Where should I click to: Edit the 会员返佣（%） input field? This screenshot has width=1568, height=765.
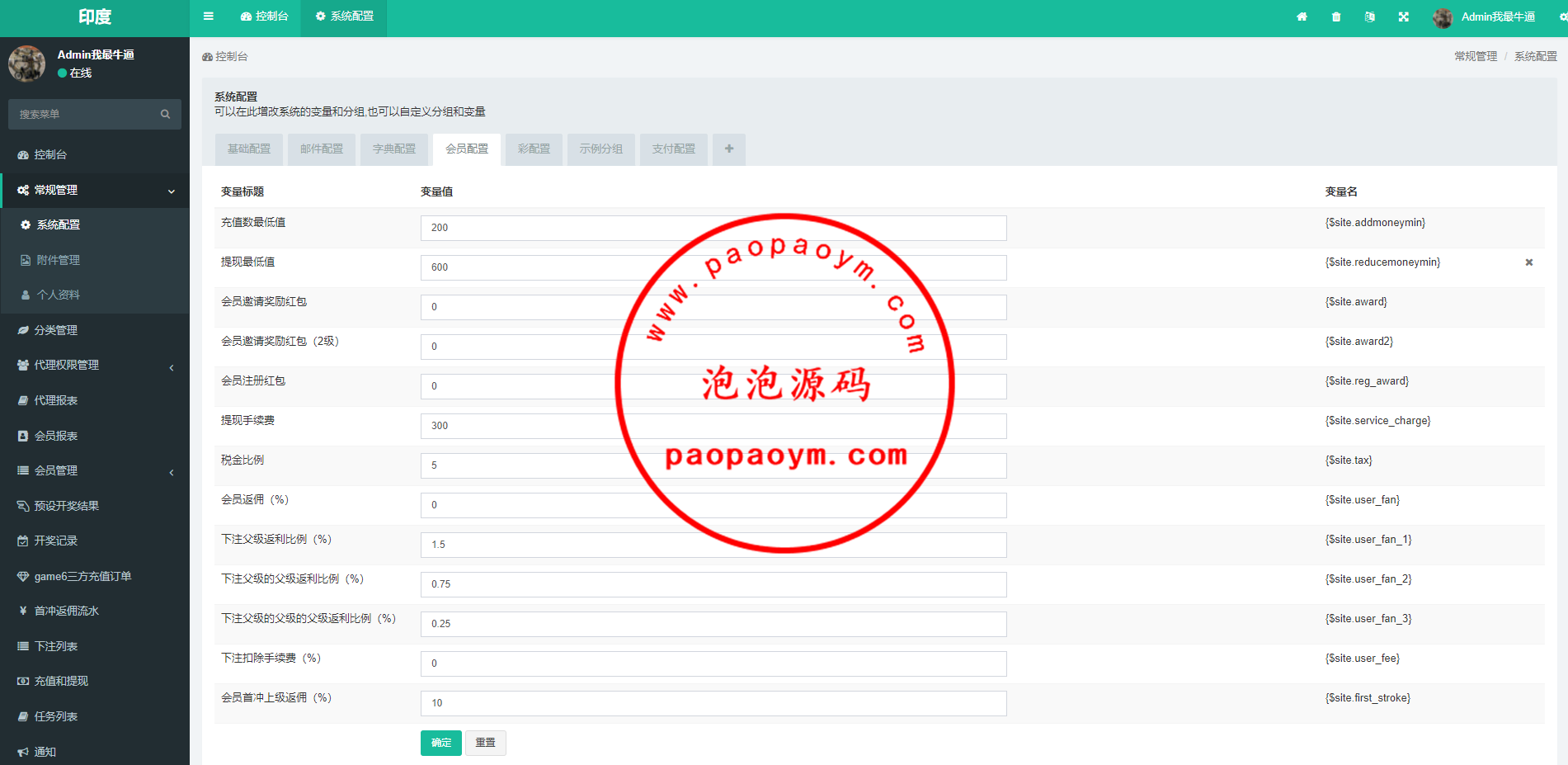point(713,505)
